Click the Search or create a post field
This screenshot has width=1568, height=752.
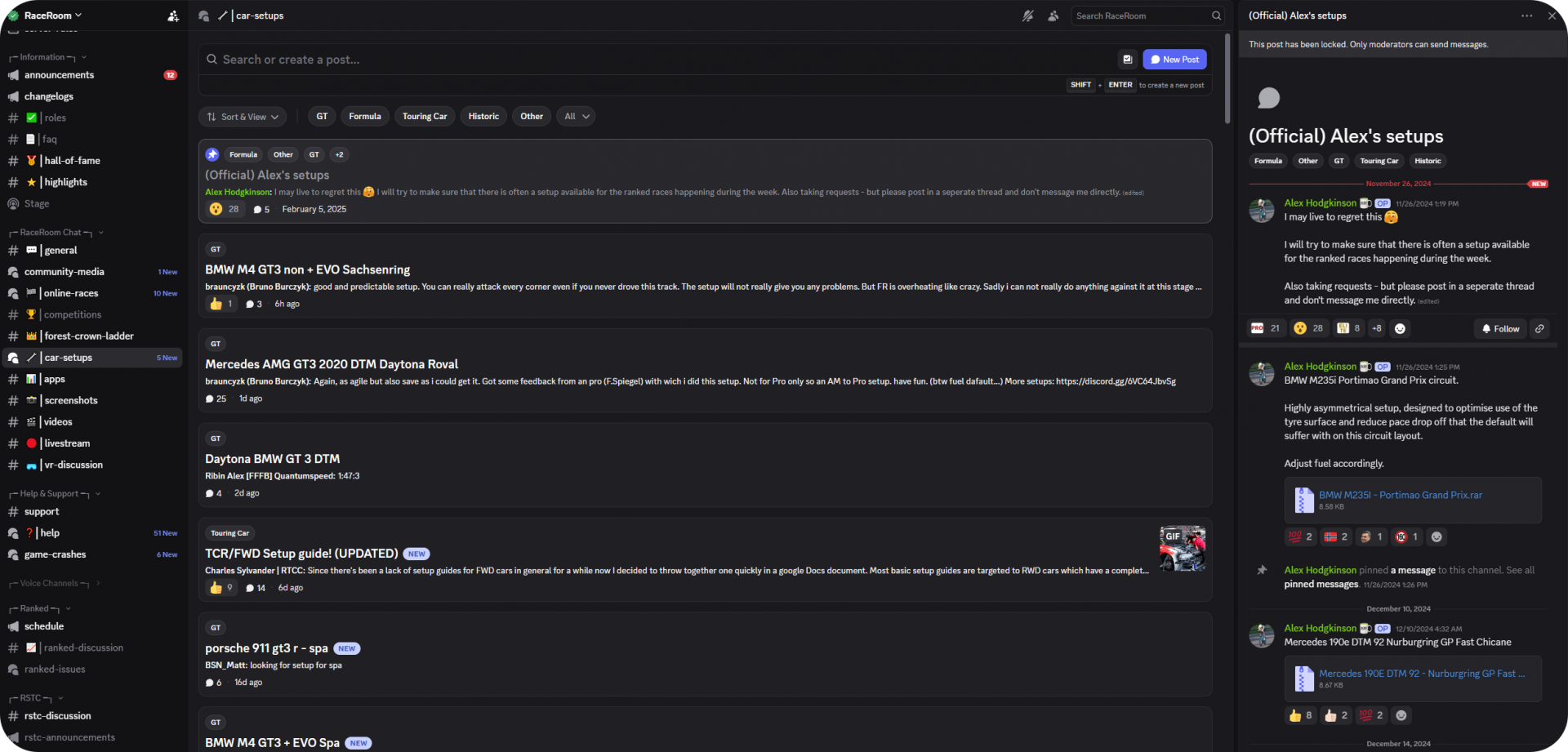coord(660,60)
